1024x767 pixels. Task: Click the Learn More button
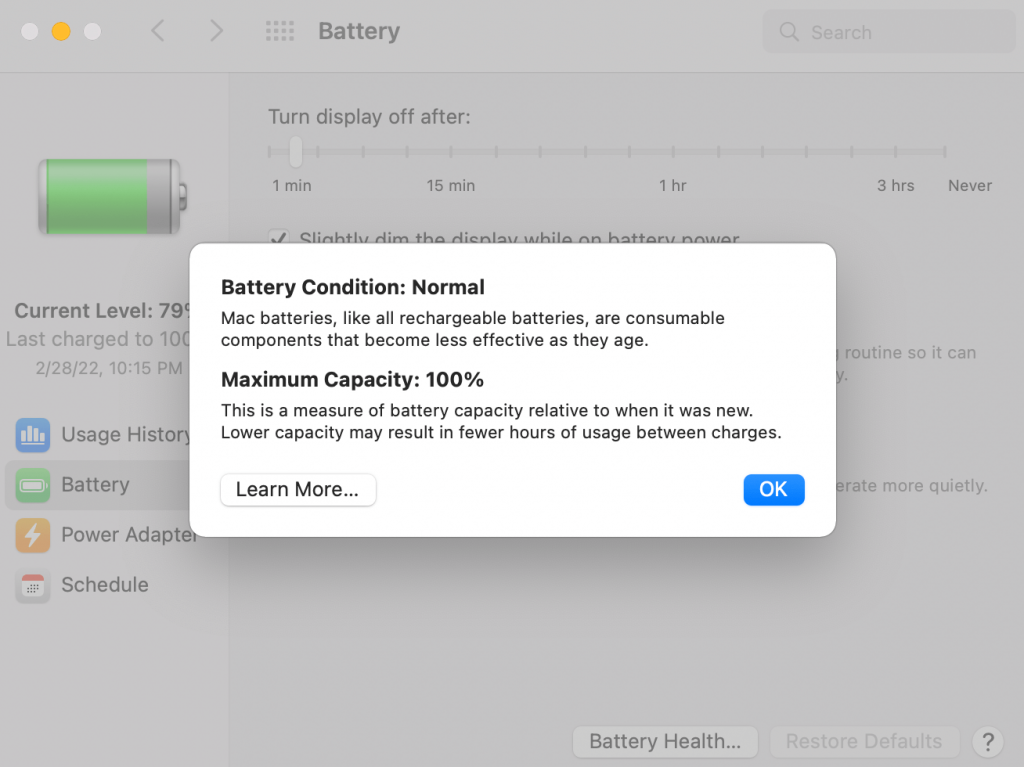coord(298,490)
